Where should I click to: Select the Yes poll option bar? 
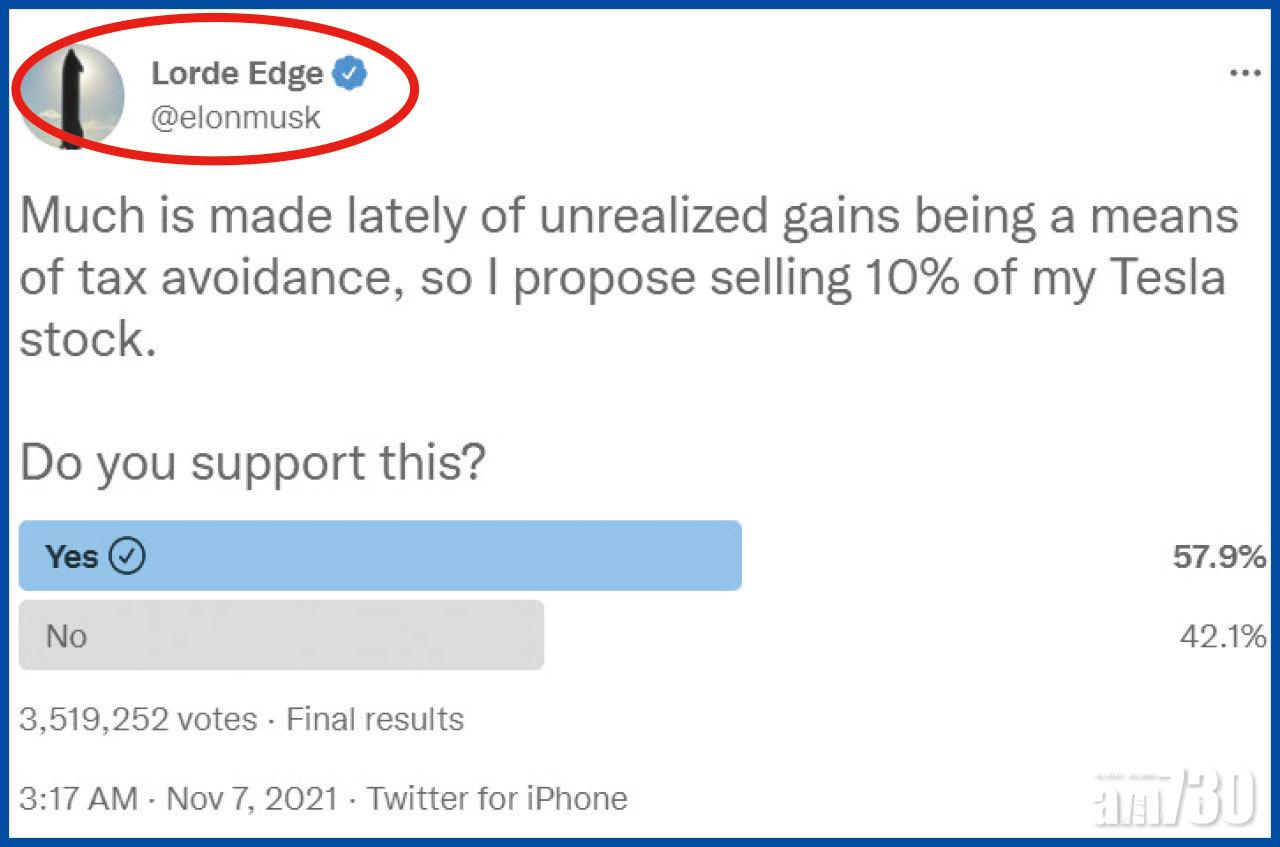coord(380,556)
